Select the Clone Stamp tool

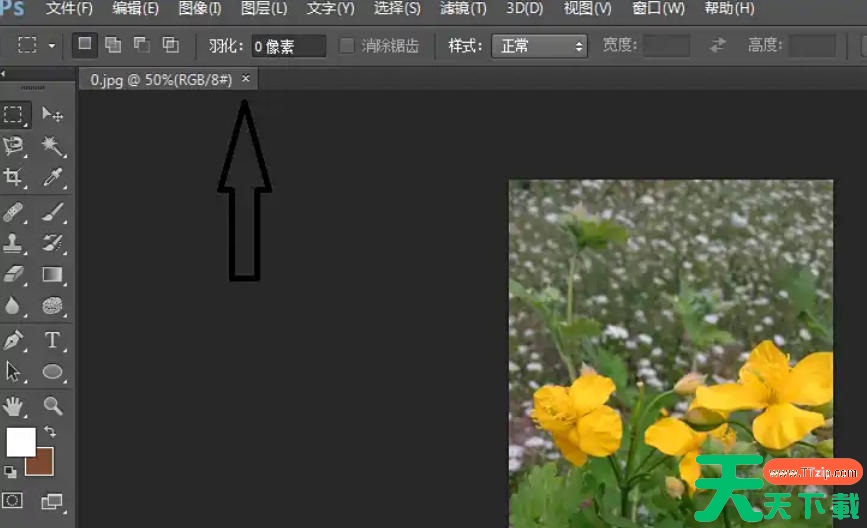pos(14,242)
